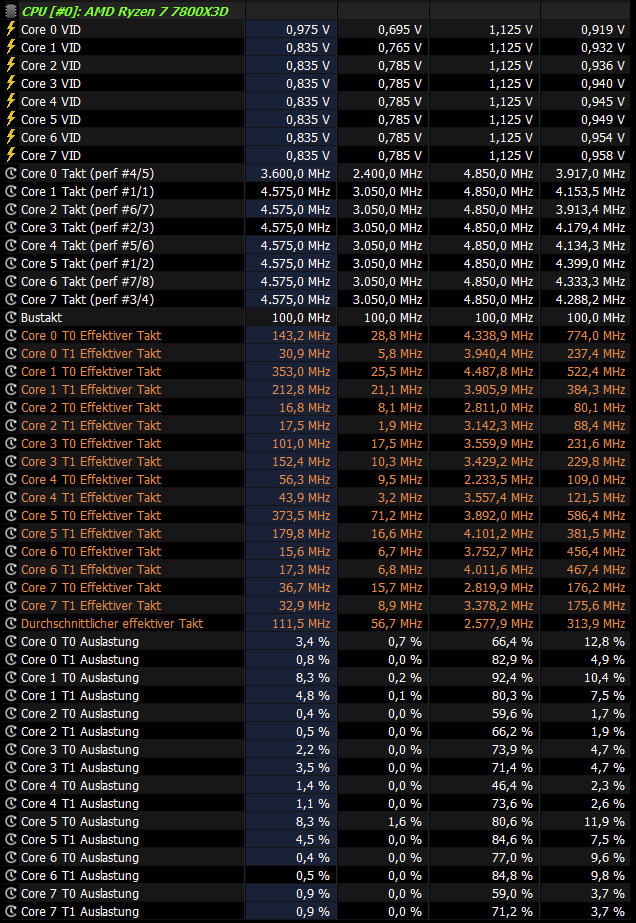Image resolution: width=636 pixels, height=923 pixels.
Task: Click the clock icon of Core 3 Takt (perf #2/3)
Action: coord(10,227)
